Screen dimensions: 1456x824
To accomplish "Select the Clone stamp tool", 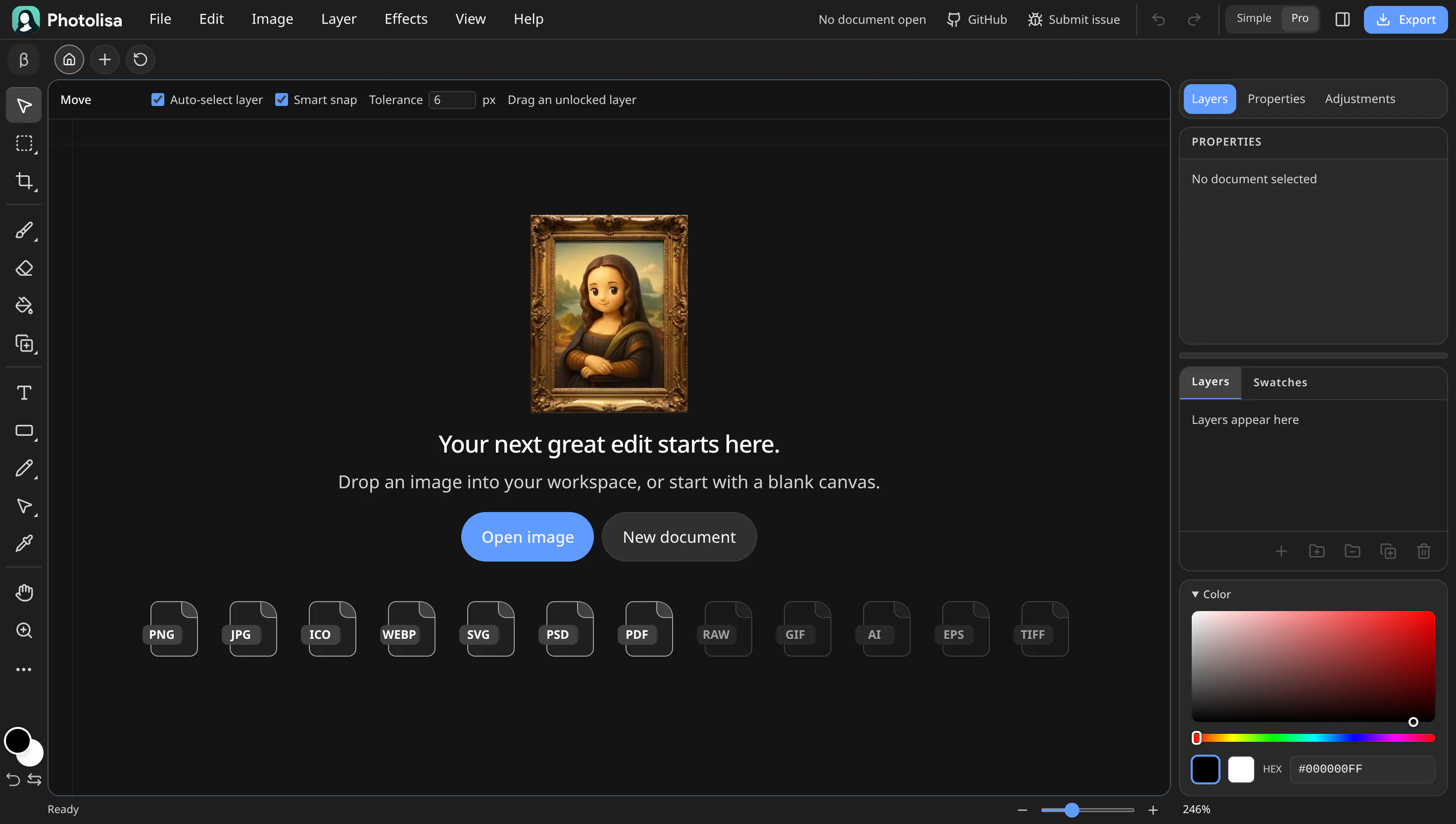I will (x=24, y=344).
